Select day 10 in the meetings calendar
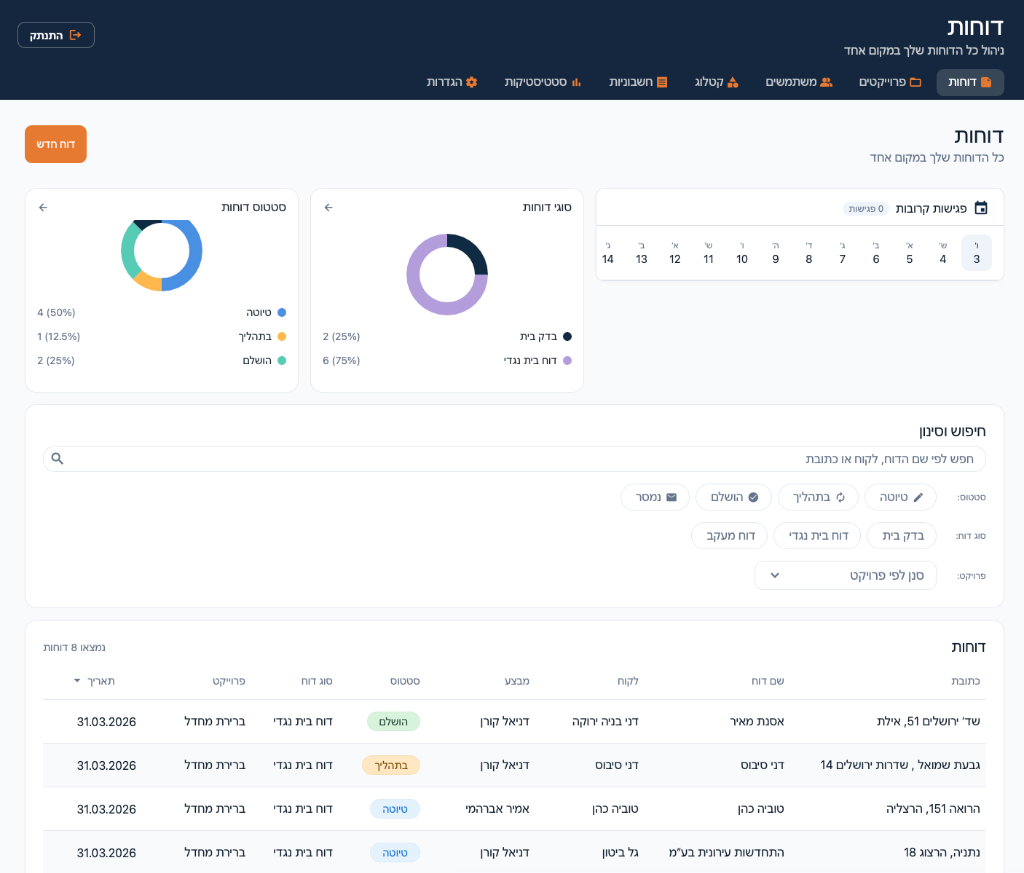1024x873 pixels. click(x=742, y=253)
